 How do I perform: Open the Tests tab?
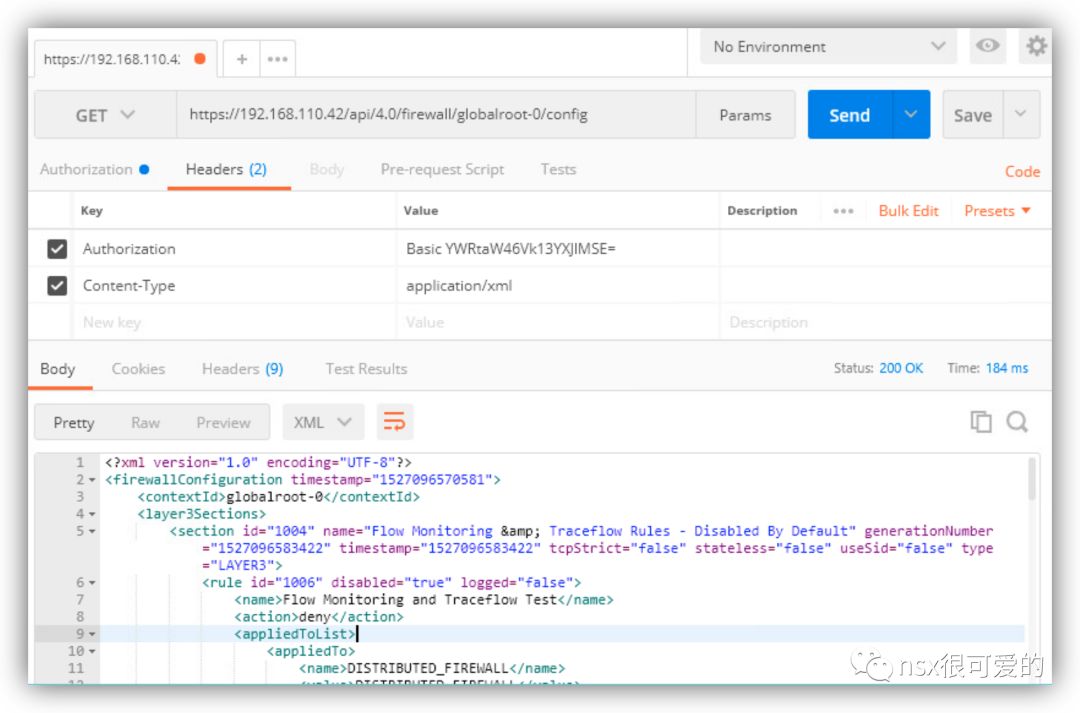pos(558,169)
